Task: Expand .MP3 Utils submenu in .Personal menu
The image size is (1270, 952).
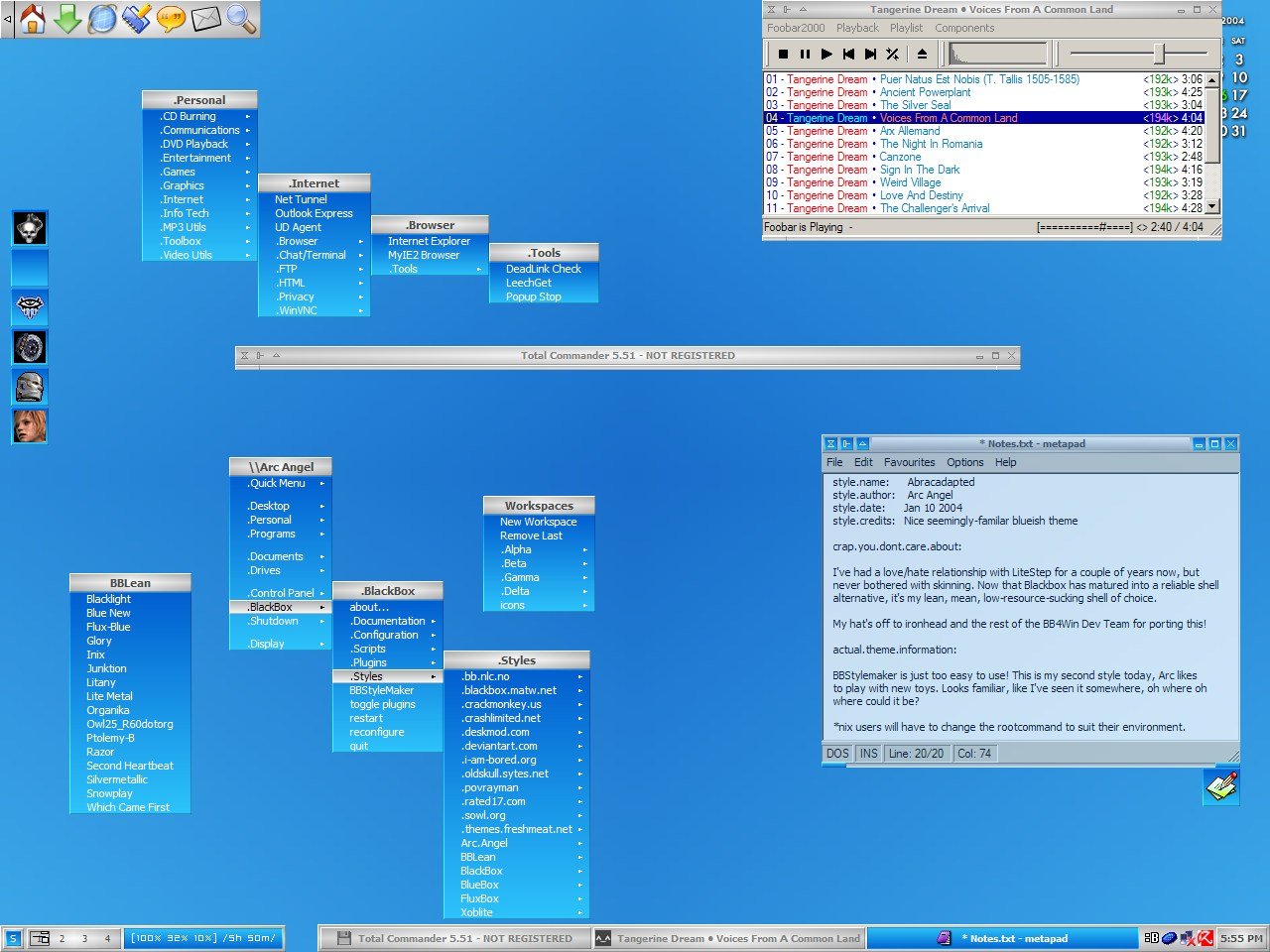Action: (x=199, y=227)
